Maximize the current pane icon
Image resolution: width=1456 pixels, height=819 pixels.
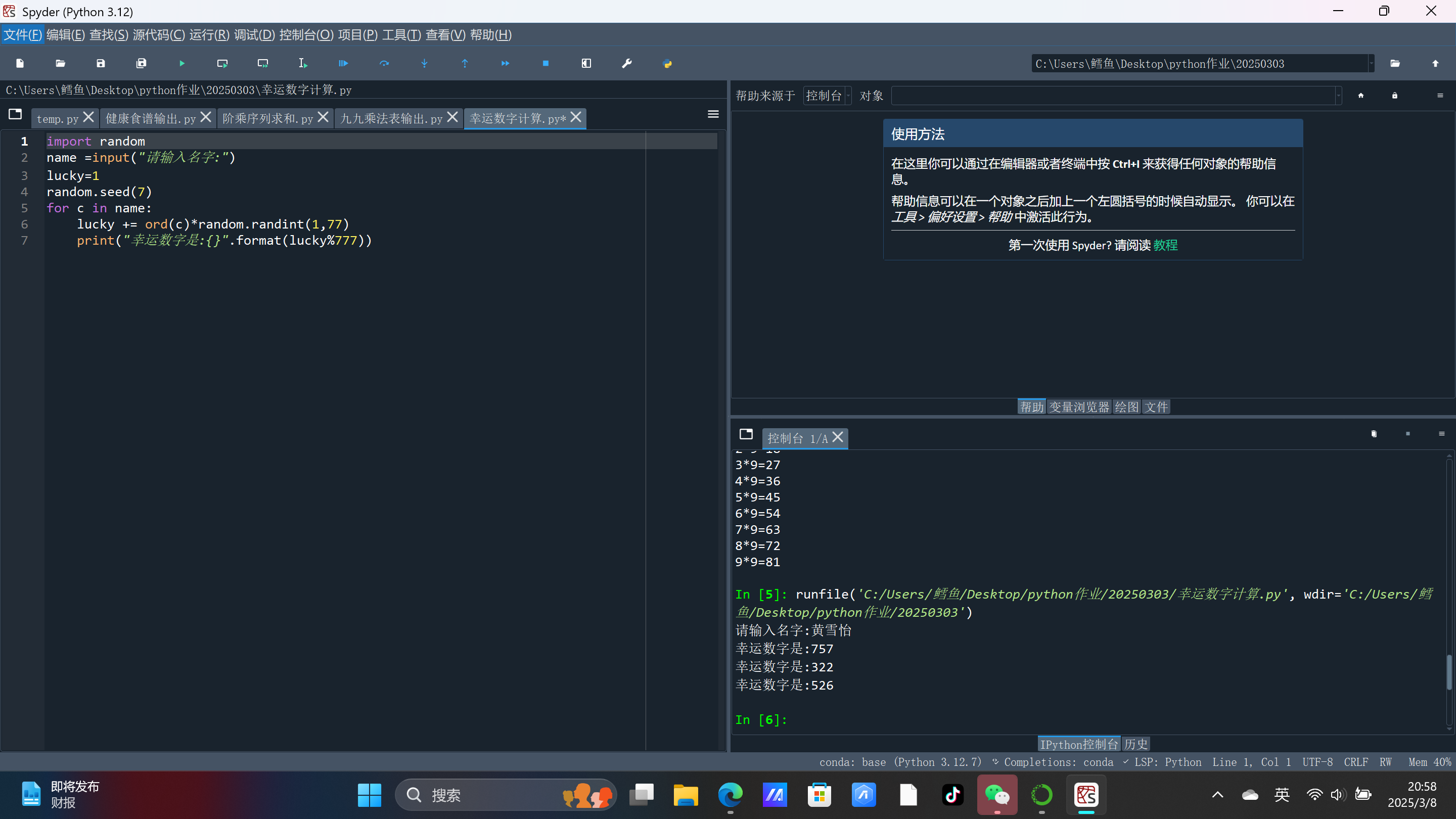586,63
